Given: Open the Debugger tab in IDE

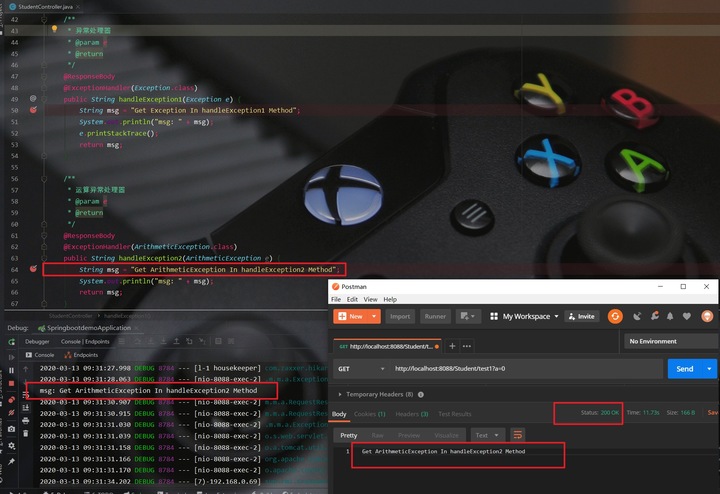Looking at the screenshot, I should 37,341.
